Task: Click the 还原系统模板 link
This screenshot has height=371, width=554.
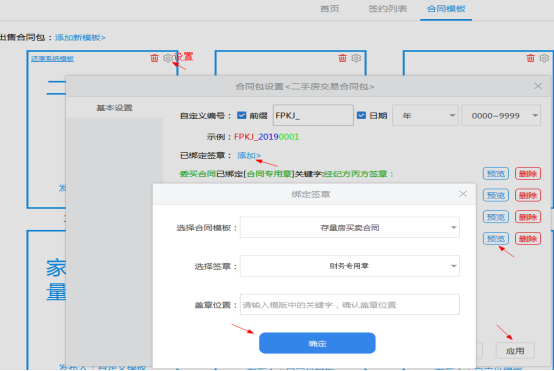Action: (52, 59)
